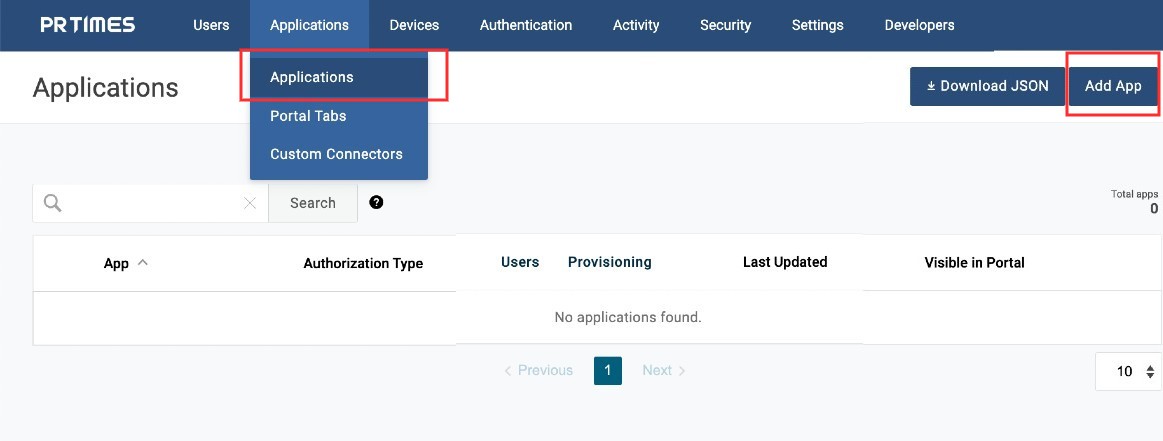Choose Custom Connectors from dropdown
The height and width of the screenshot is (441, 1163).
(336, 154)
